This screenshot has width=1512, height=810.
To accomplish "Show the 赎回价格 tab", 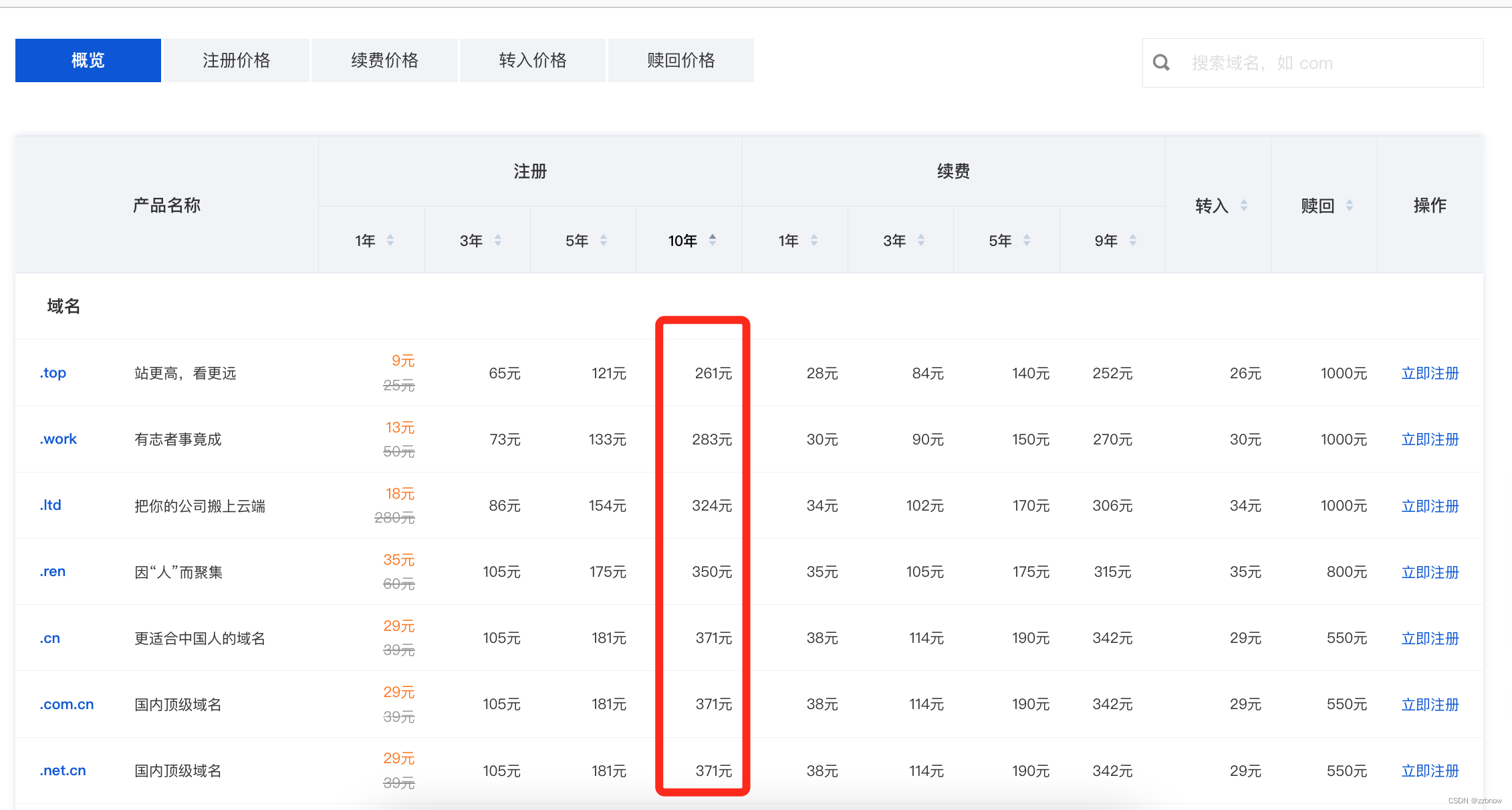I will (x=681, y=60).
